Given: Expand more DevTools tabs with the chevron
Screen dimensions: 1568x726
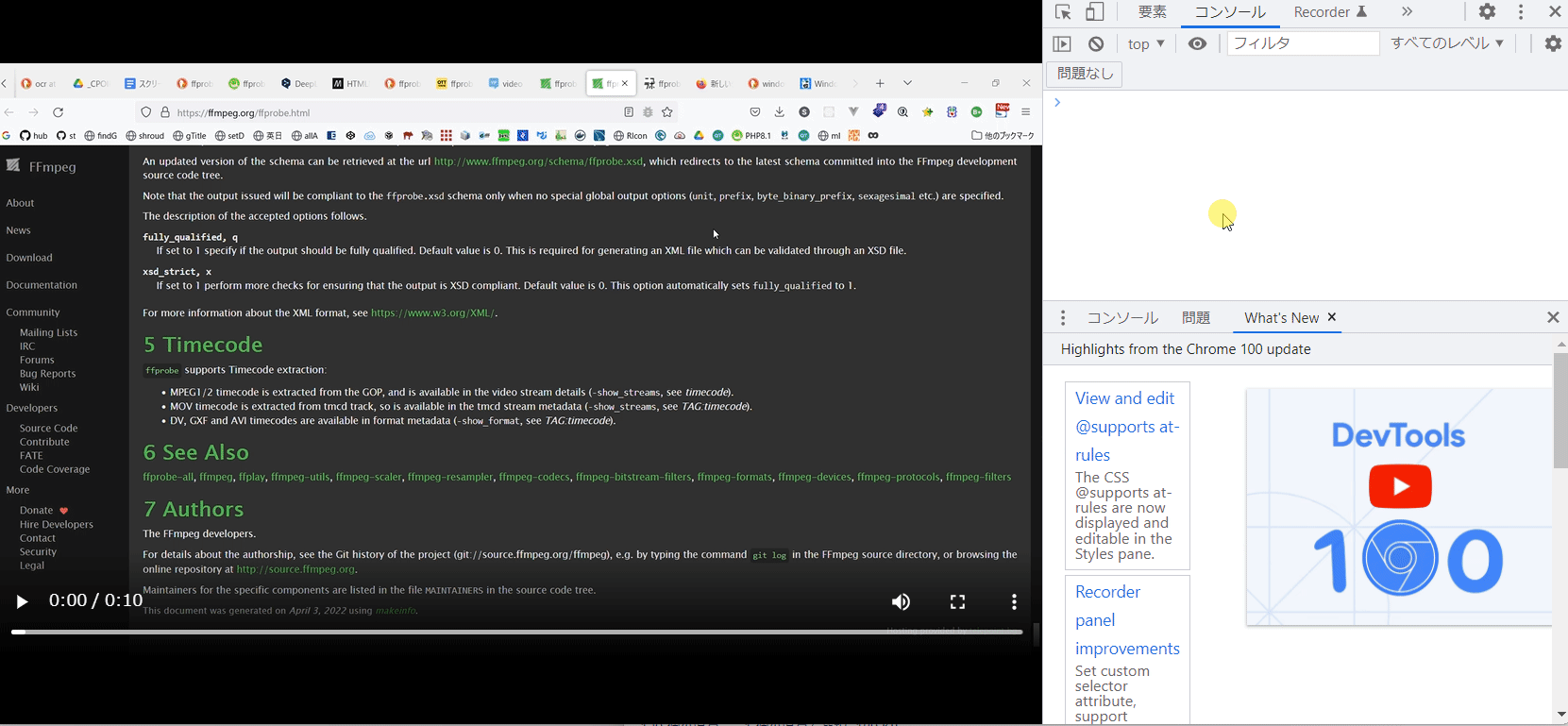Looking at the screenshot, I should [1407, 12].
